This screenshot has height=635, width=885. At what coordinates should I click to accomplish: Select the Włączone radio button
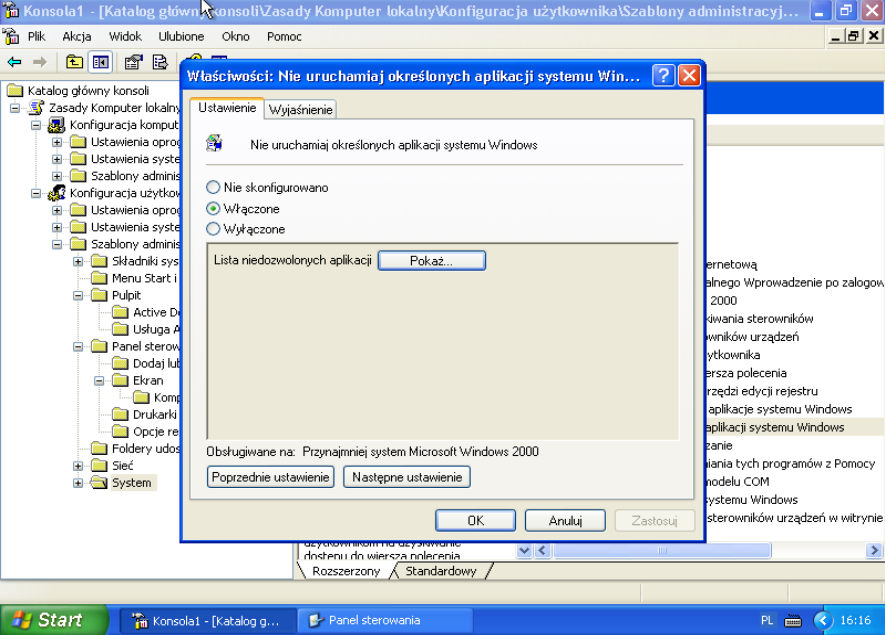(213, 209)
